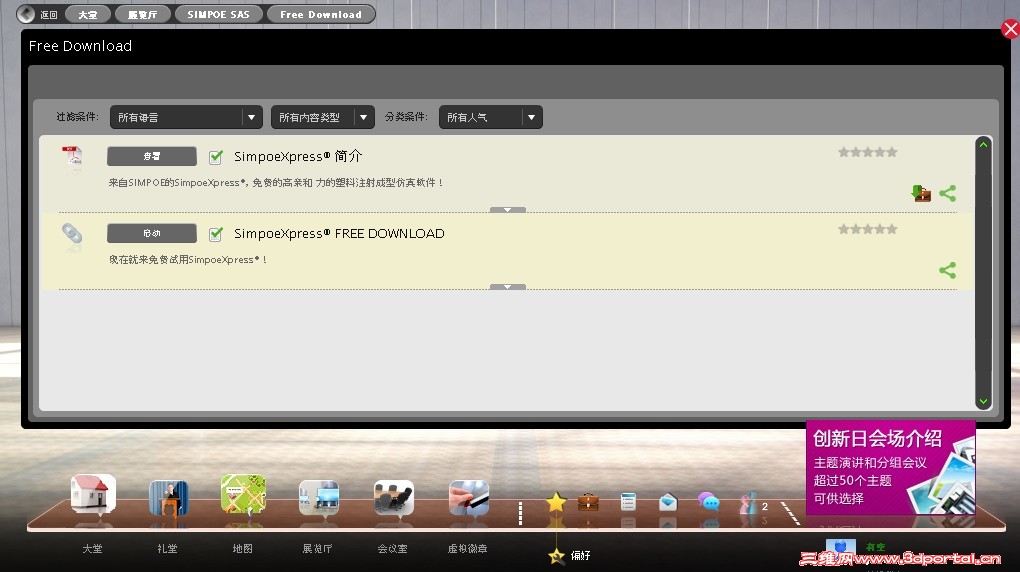Open the chat bubbles icon in dock
Screen dimensions: 1020x572
tap(708, 502)
